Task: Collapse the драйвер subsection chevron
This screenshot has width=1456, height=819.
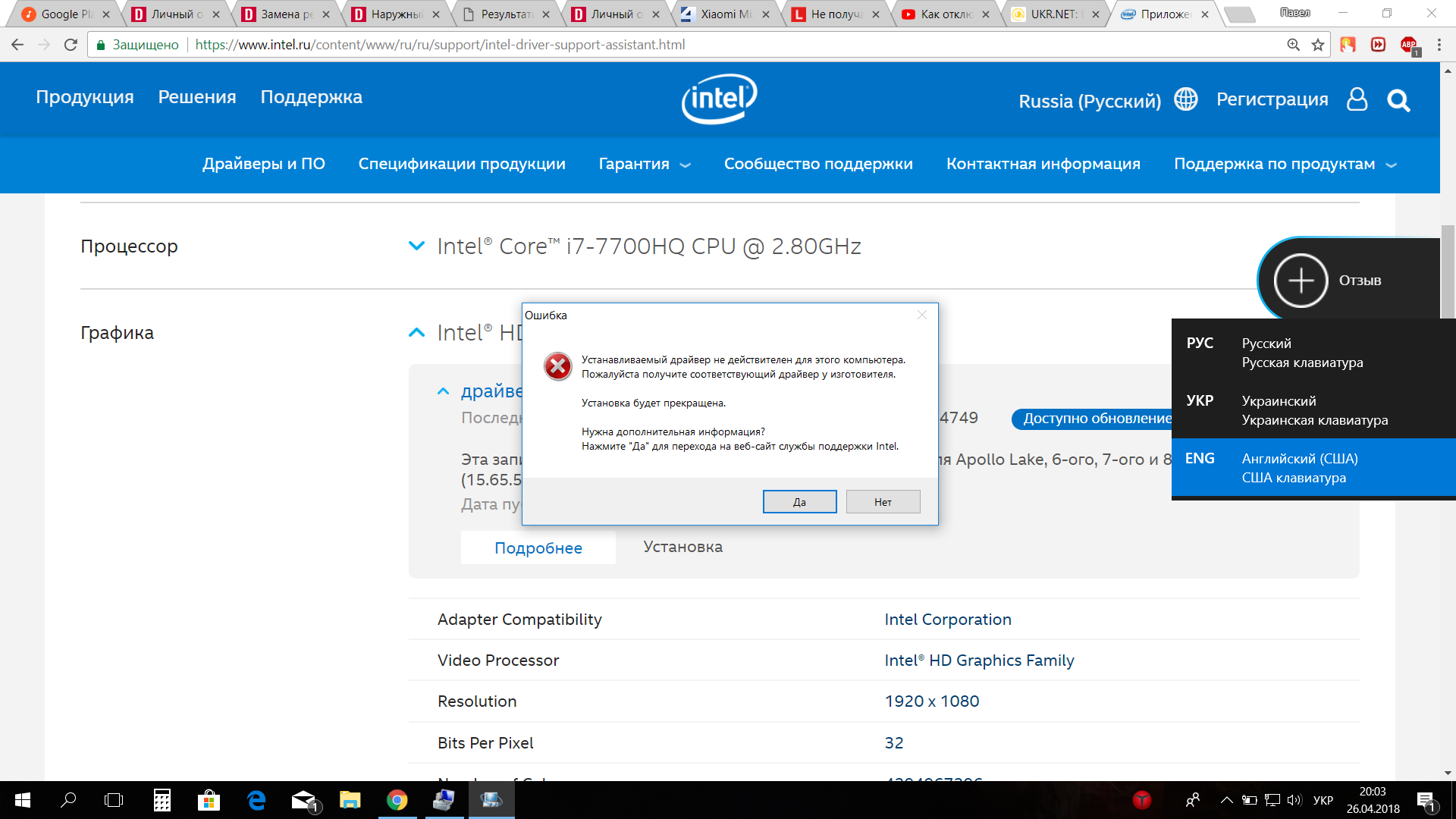Action: [x=443, y=391]
